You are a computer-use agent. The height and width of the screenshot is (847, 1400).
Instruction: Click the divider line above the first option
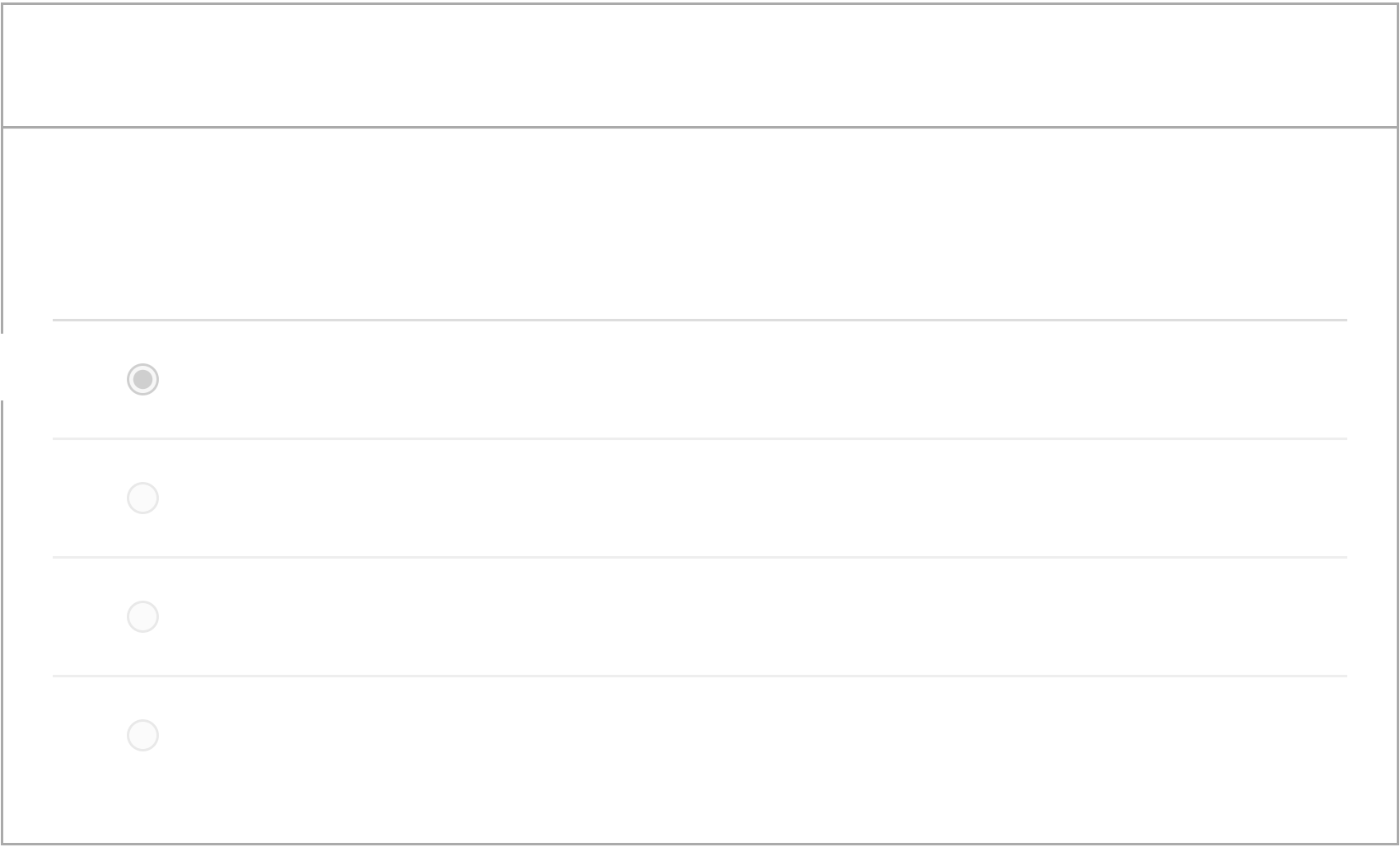click(700, 320)
